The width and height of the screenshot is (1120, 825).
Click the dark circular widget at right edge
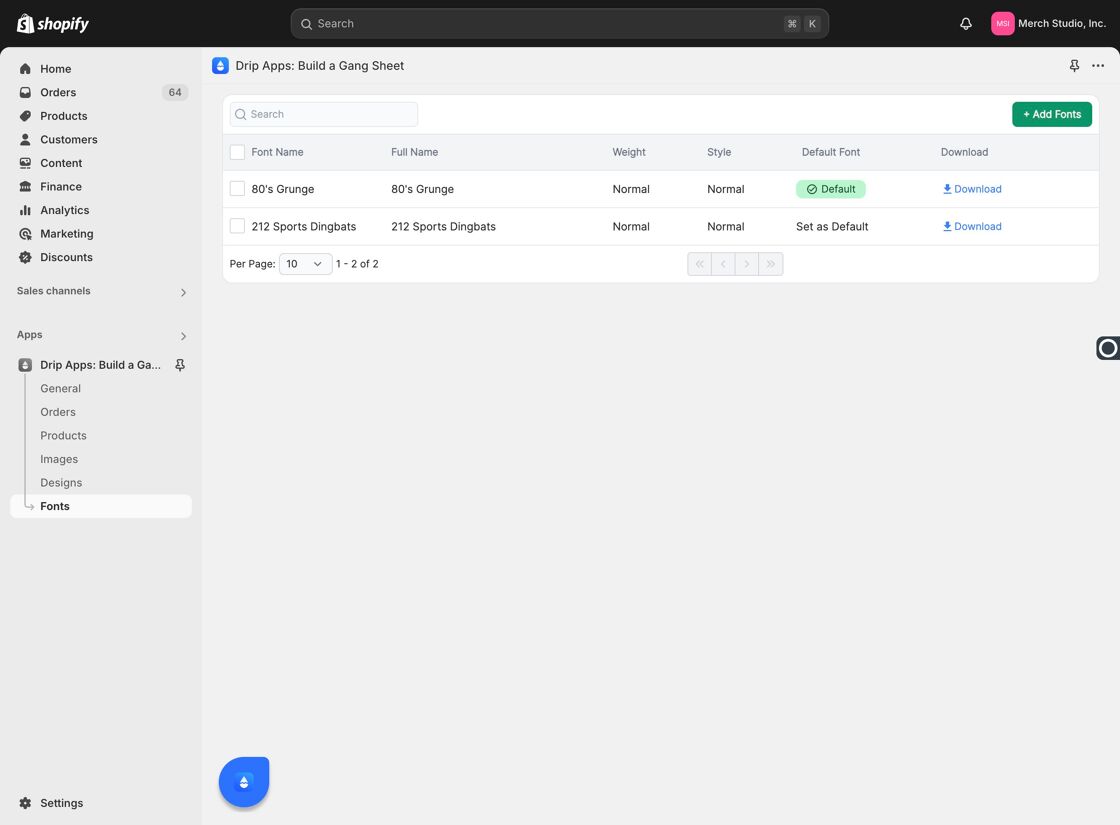[x=1108, y=348]
